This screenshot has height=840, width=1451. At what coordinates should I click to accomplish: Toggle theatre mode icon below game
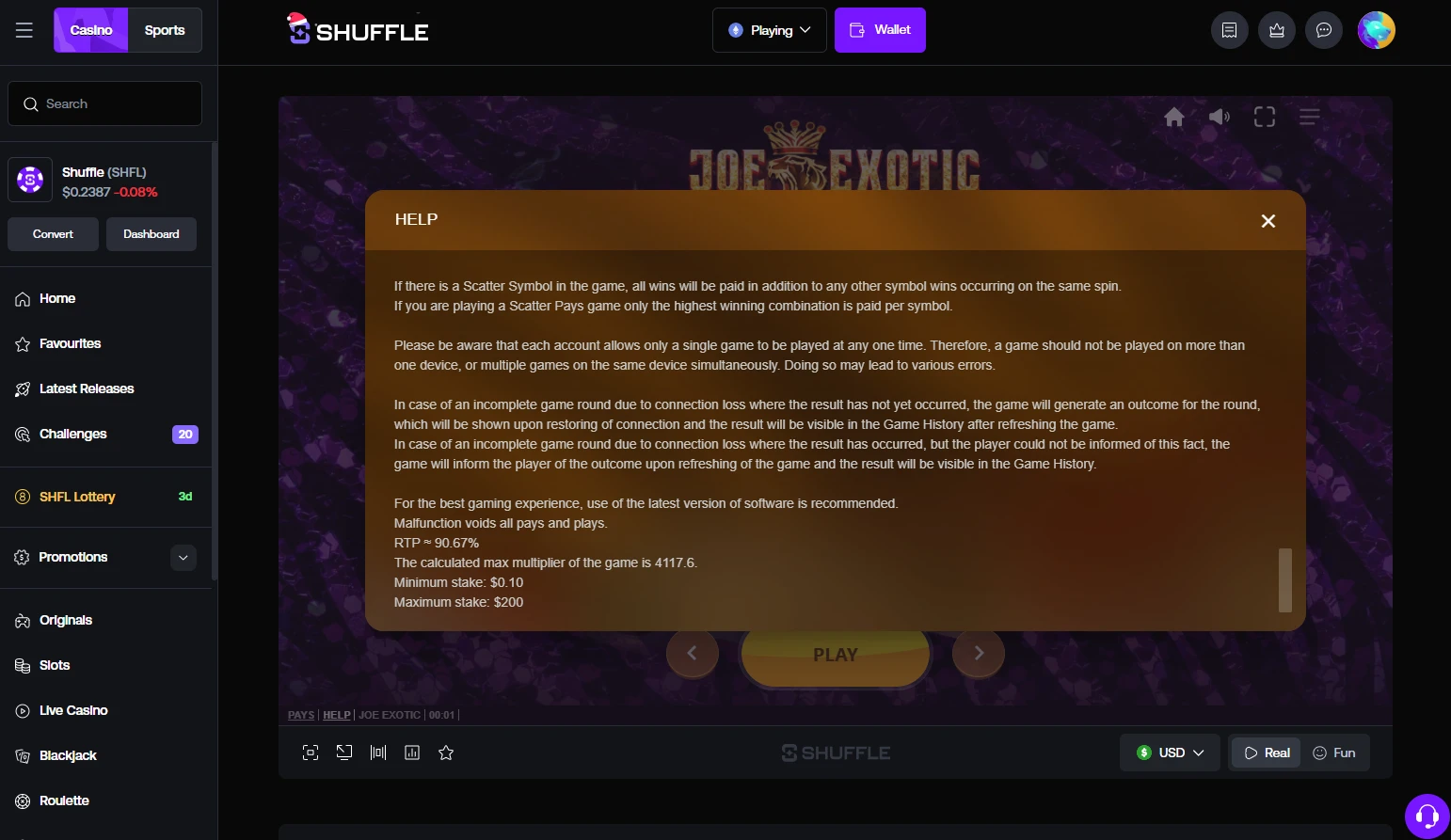click(x=378, y=753)
